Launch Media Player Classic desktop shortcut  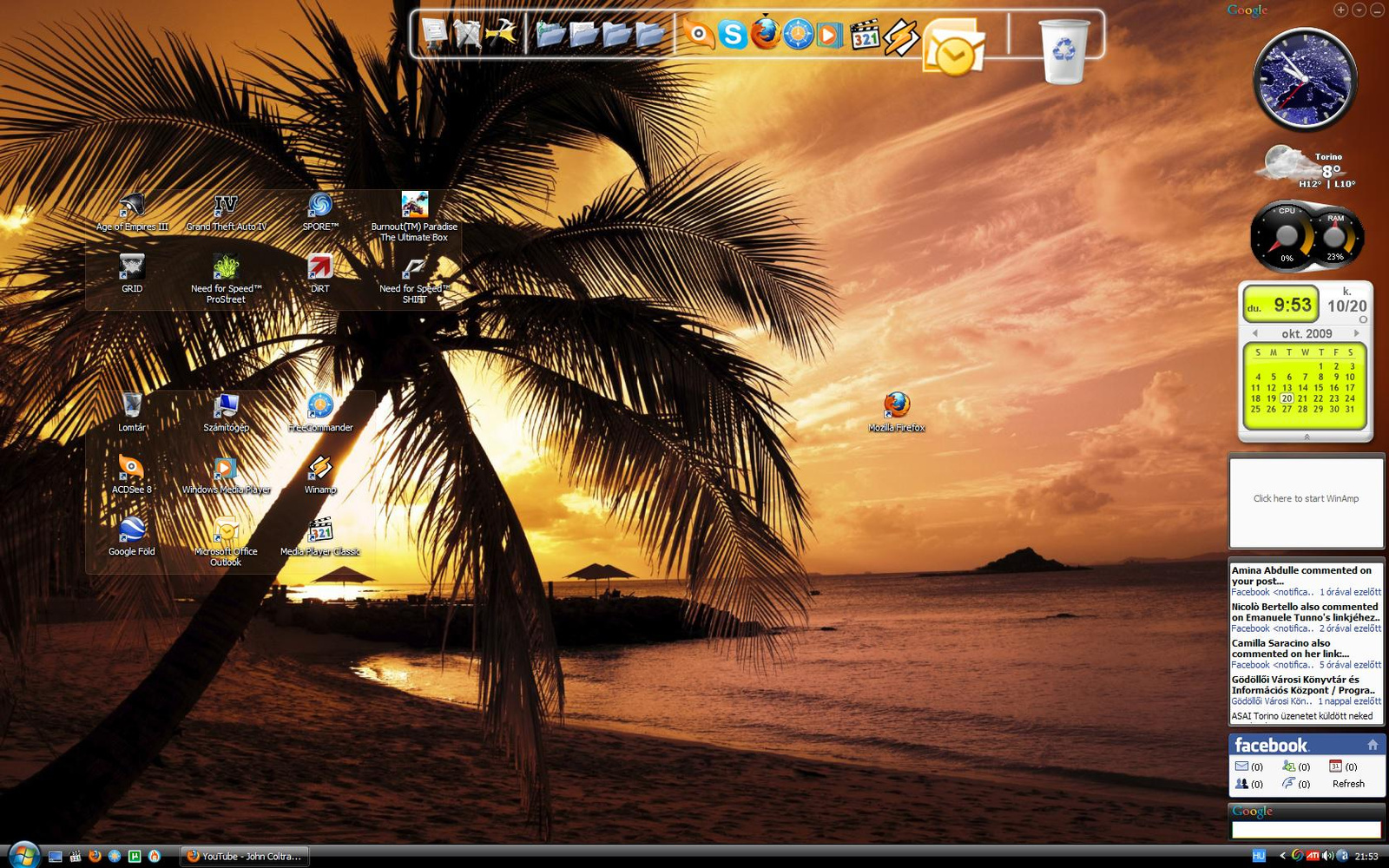(x=320, y=537)
